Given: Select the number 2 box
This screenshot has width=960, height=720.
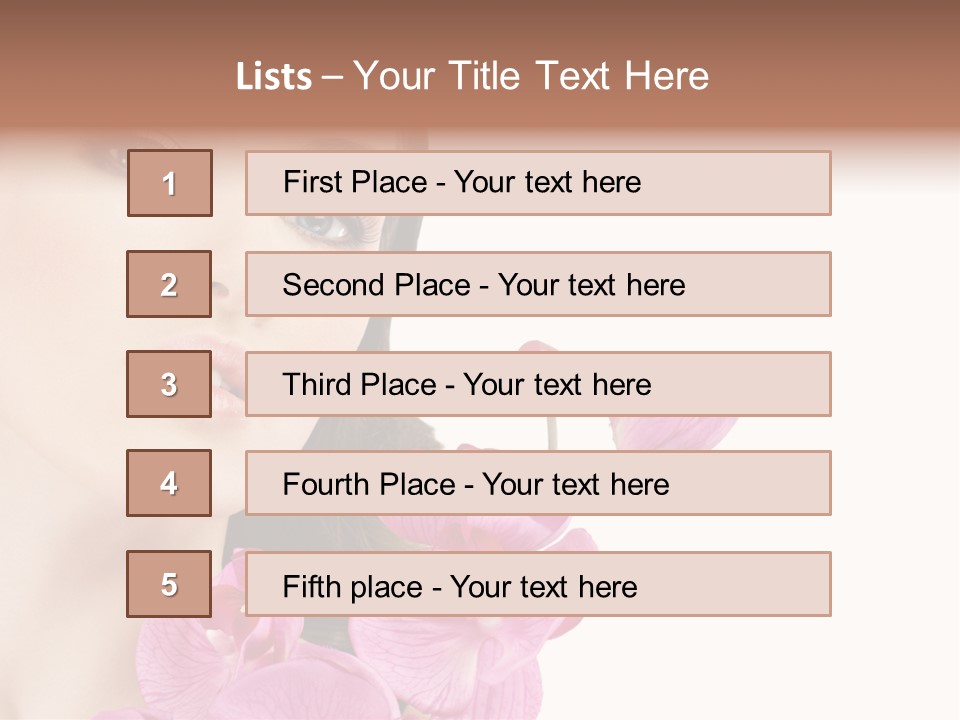Looking at the screenshot, I should pyautogui.click(x=169, y=284).
